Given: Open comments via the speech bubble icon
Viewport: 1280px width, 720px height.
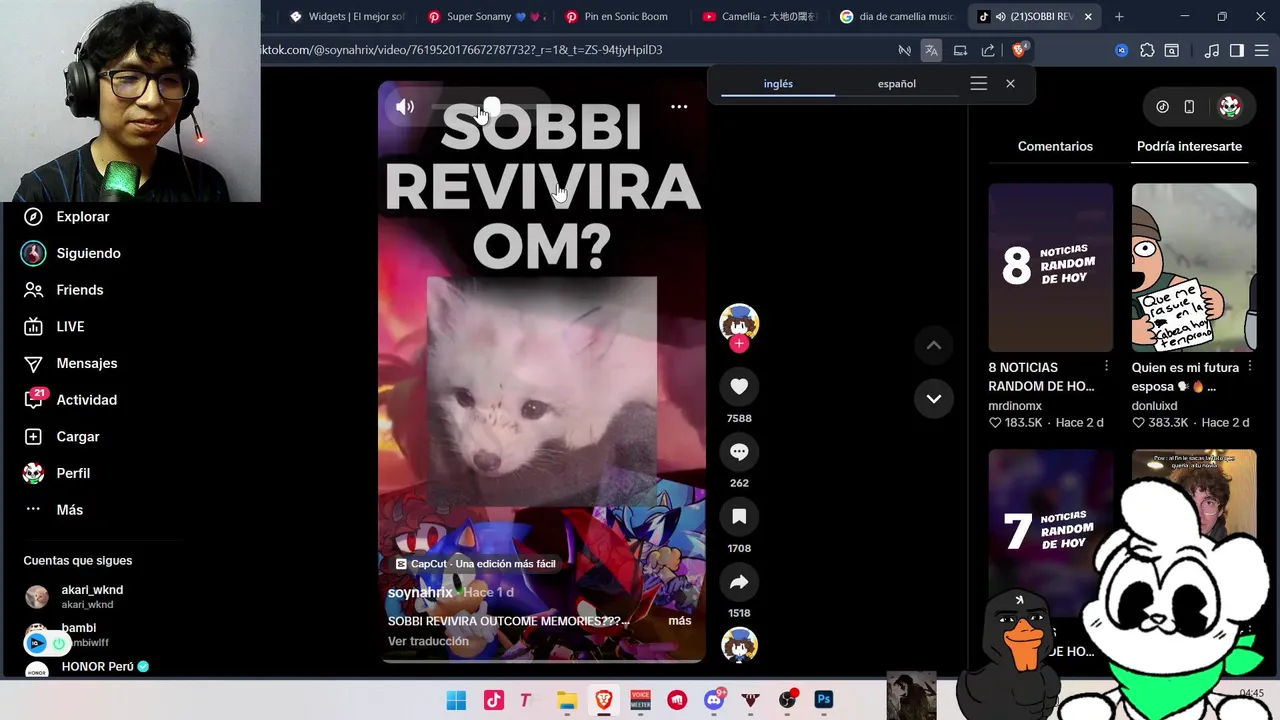Looking at the screenshot, I should 739,451.
